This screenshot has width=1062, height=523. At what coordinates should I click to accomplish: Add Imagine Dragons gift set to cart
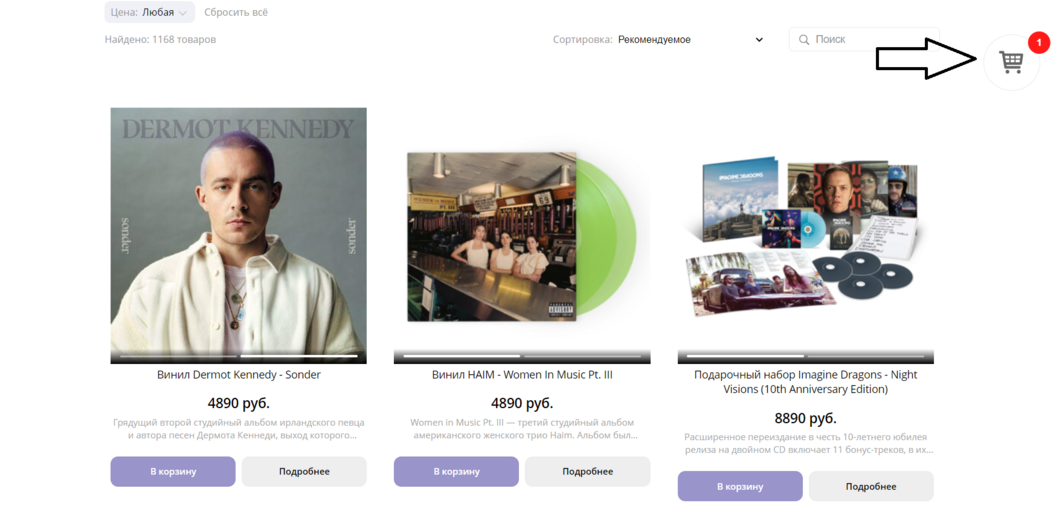[740, 486]
